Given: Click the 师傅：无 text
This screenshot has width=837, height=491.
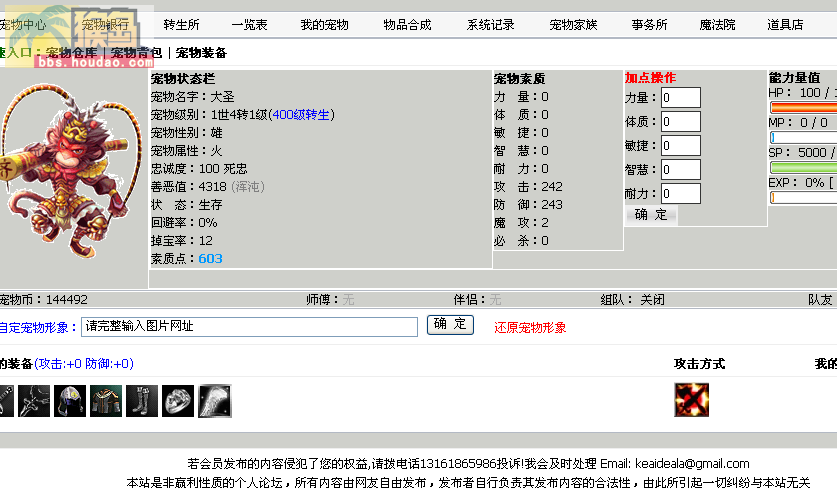Looking at the screenshot, I should tap(330, 299).
